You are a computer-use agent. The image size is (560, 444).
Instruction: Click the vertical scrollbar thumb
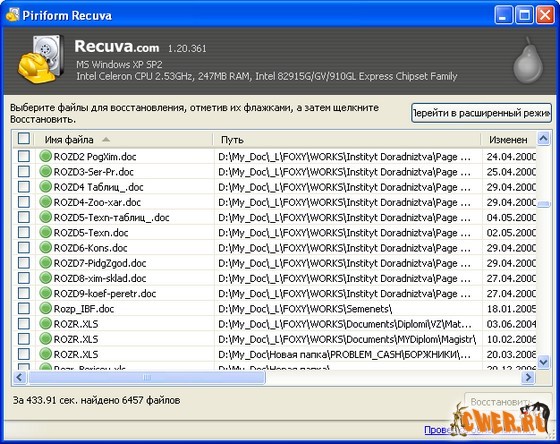click(x=543, y=204)
